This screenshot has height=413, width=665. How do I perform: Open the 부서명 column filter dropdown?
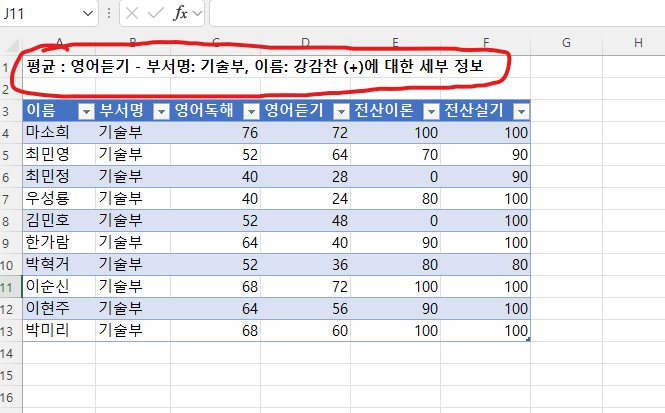click(x=159, y=111)
